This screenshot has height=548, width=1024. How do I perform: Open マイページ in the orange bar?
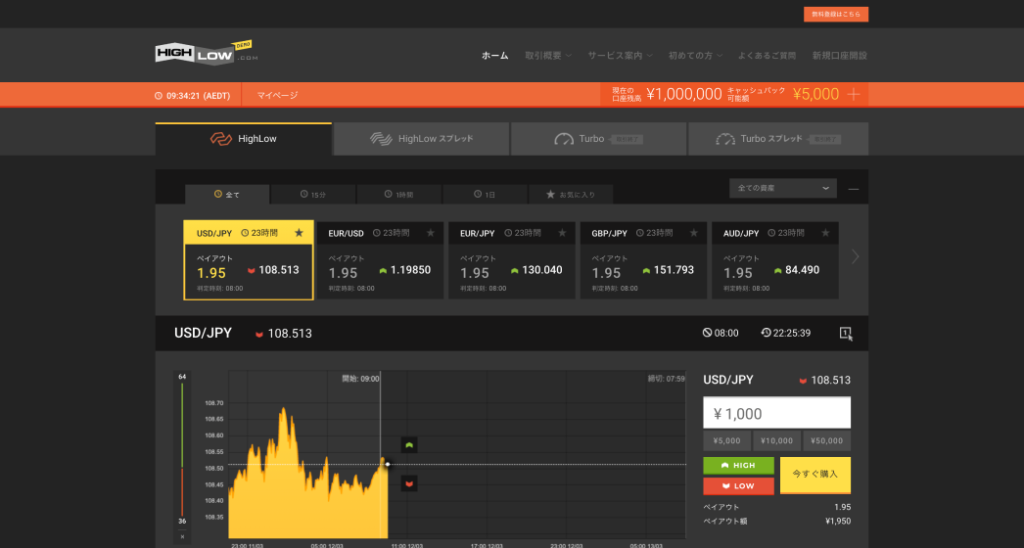(x=277, y=95)
